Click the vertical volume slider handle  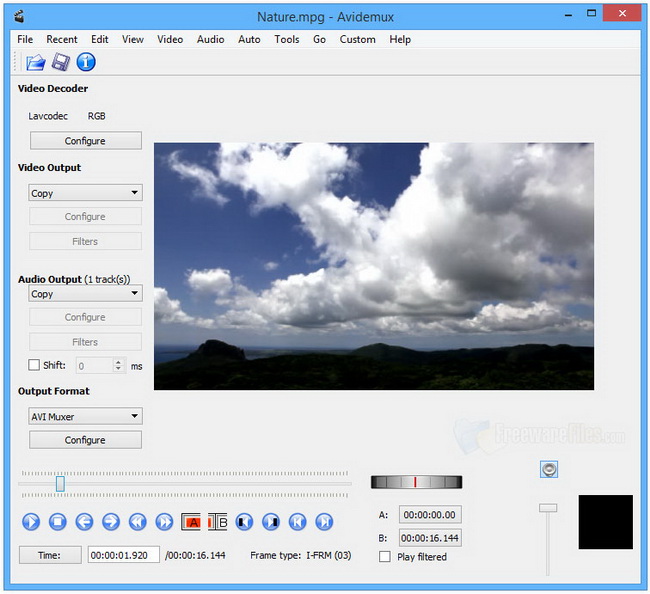547,508
